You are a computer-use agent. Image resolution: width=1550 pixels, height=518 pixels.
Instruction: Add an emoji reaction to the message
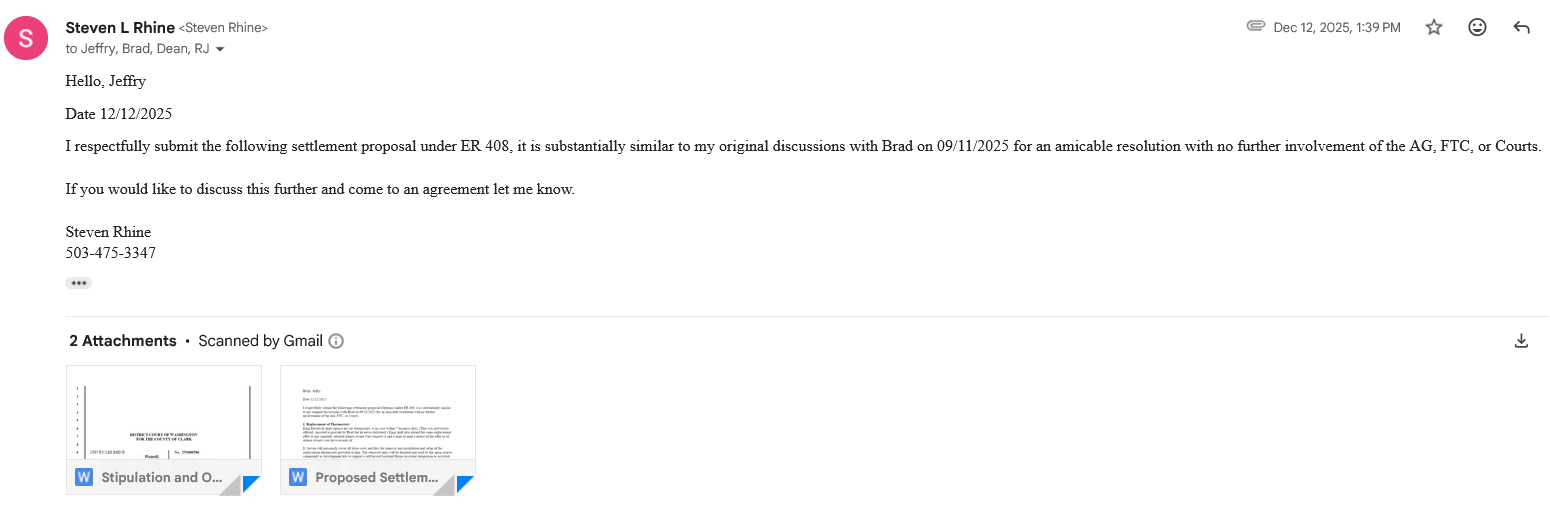(x=1477, y=28)
